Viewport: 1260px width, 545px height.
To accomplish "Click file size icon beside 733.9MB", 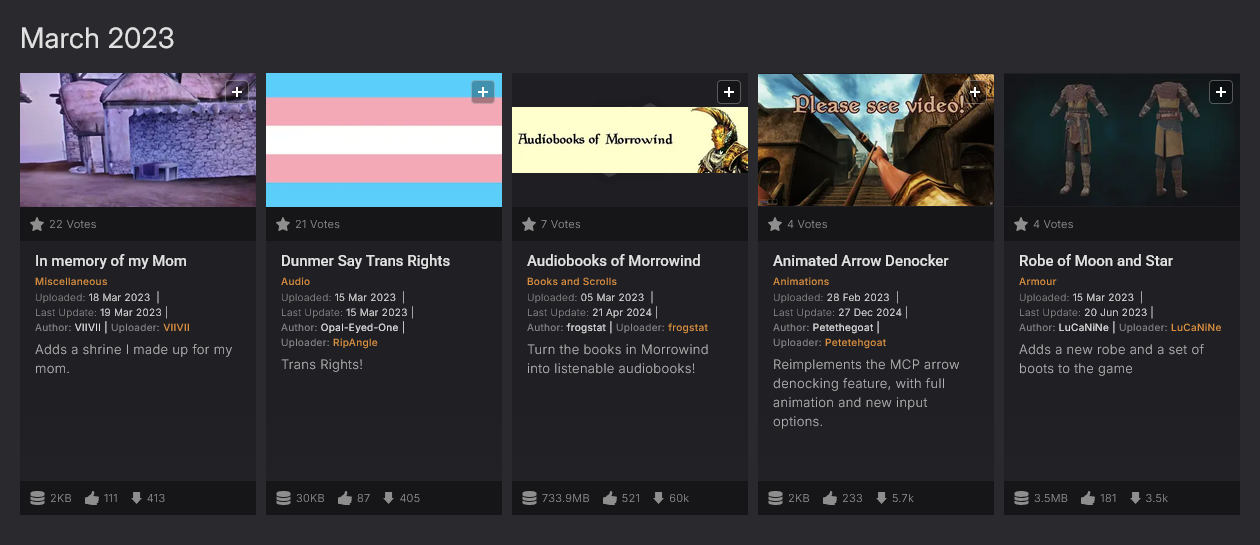I will pos(529,497).
